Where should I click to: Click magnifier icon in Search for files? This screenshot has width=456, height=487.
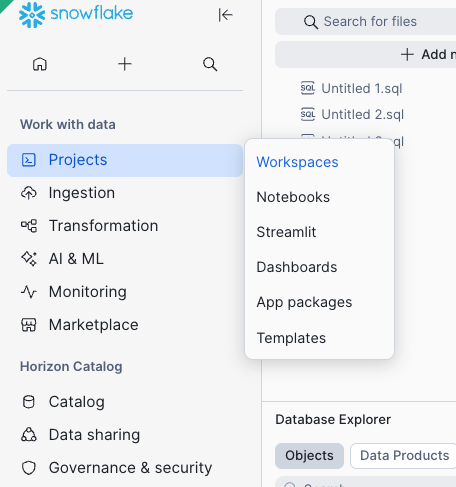coord(311,22)
